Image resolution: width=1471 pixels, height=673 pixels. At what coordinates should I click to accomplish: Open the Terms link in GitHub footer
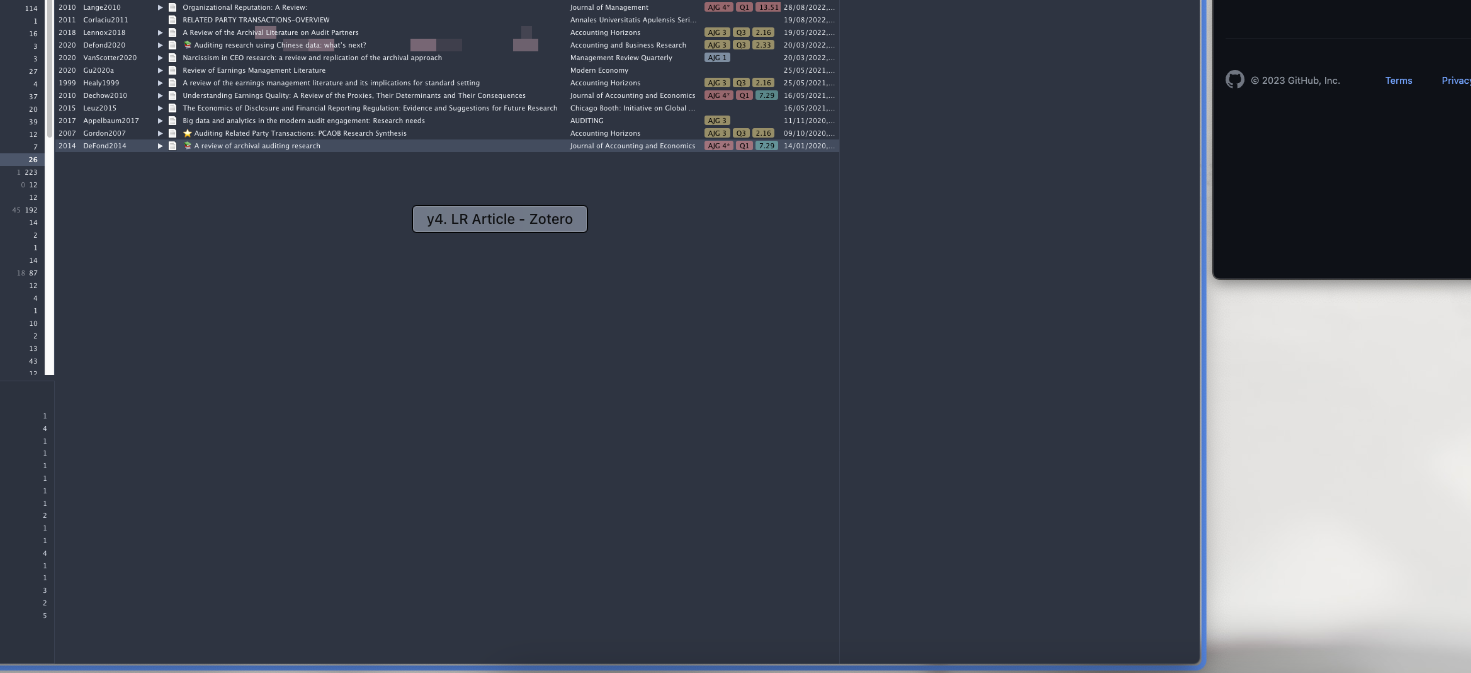1398,81
